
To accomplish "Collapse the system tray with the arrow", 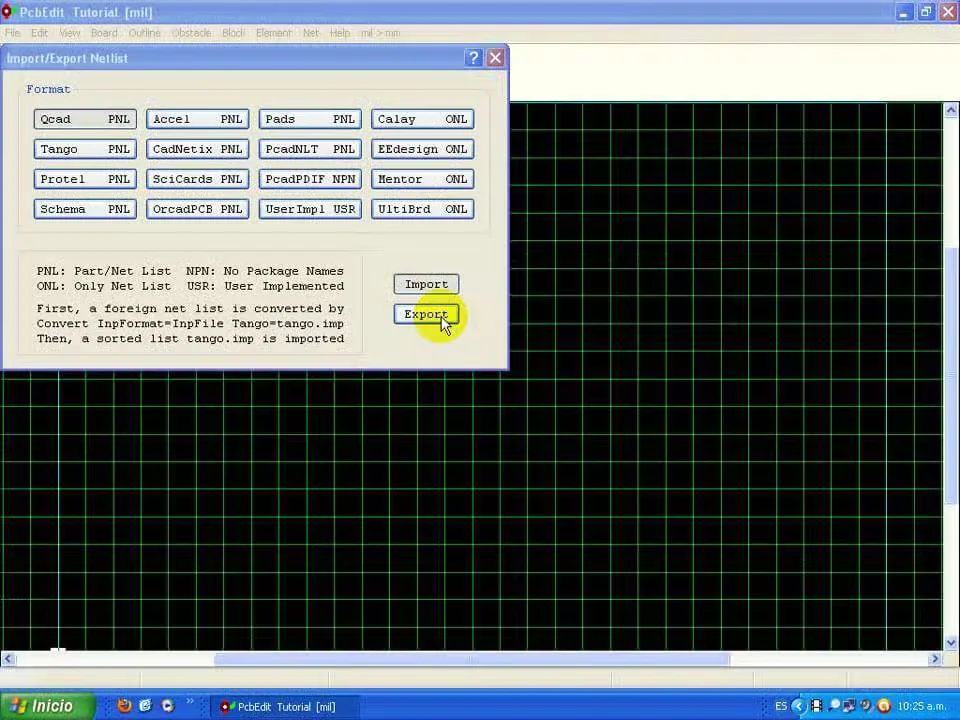I will tap(798, 706).
